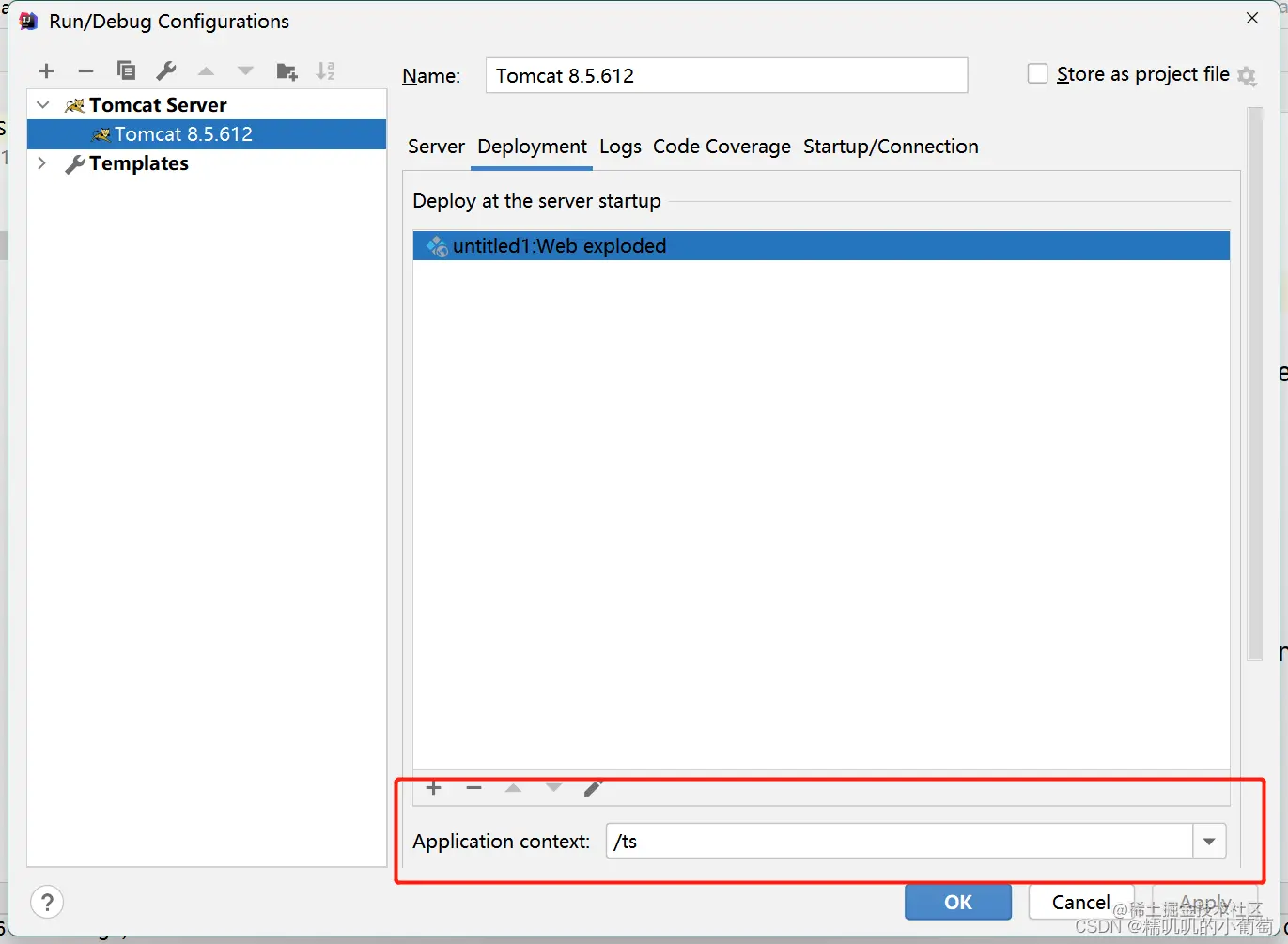Collapse the Tomcat Server tree node
The width and height of the screenshot is (1288, 944).
click(x=43, y=105)
